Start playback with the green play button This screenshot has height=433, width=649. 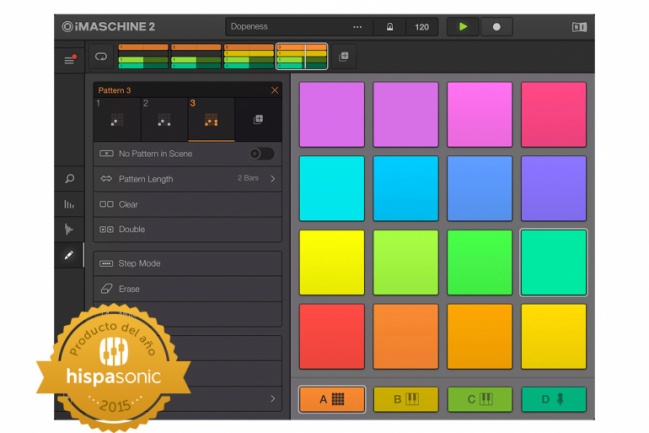[463, 27]
